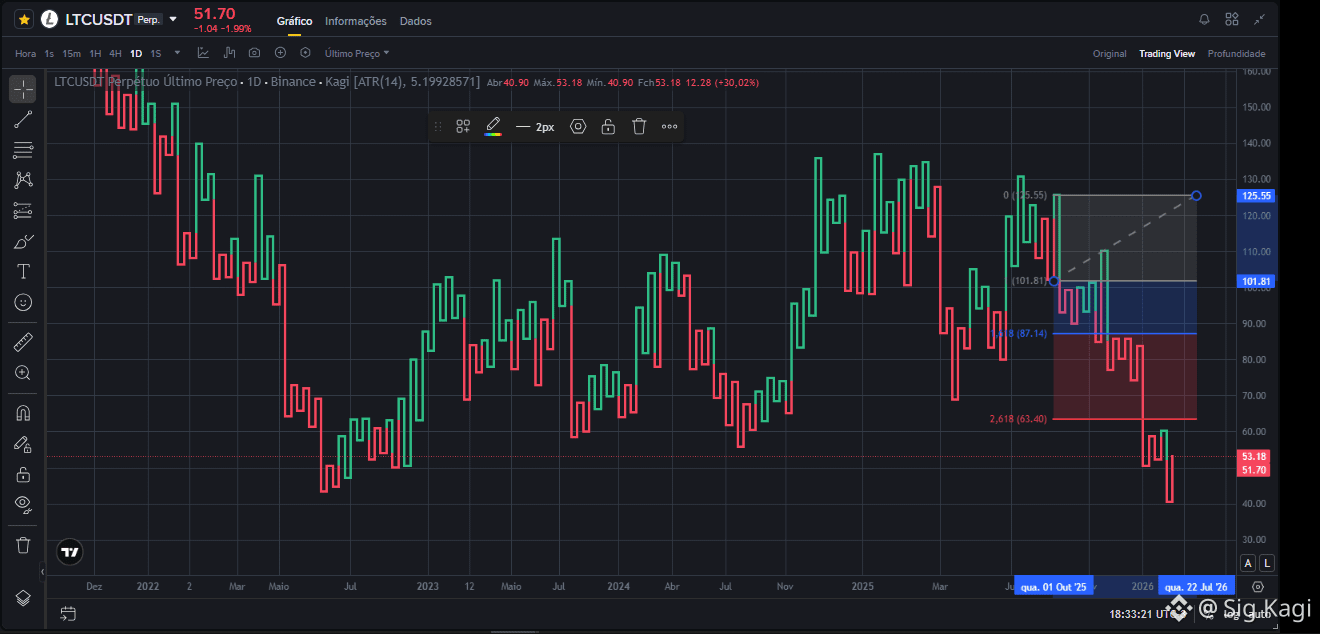Viewport: 1320px width, 634px height.
Task: Select the 1H timeframe
Action: tap(95, 53)
